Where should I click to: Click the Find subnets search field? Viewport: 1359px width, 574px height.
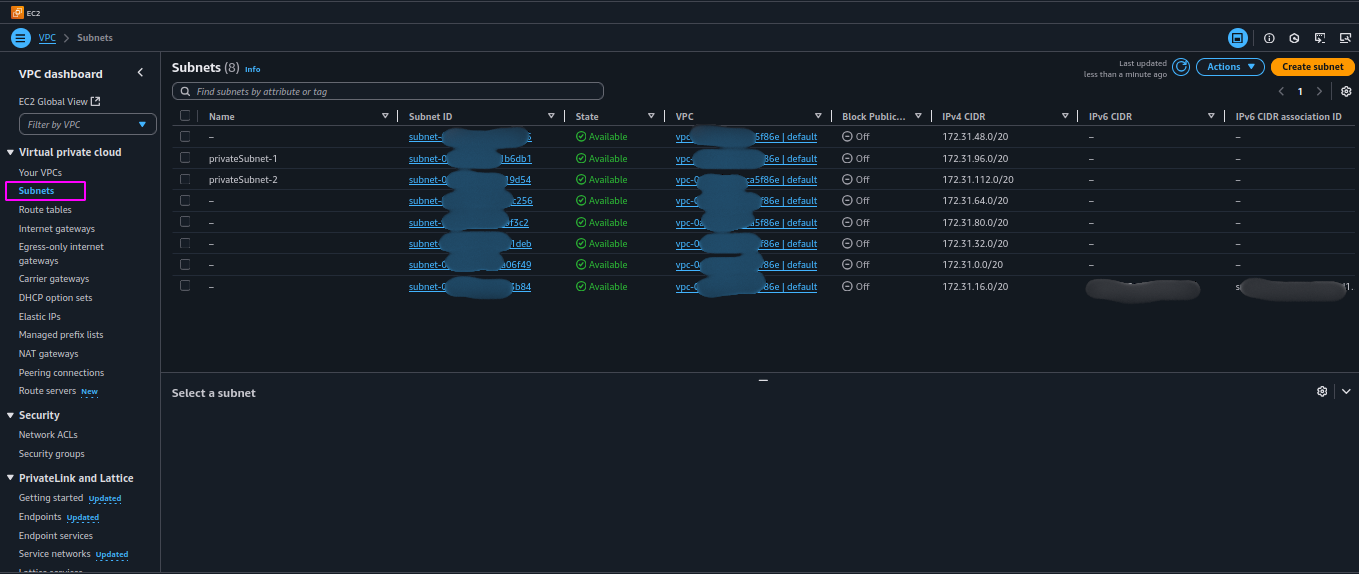click(x=388, y=91)
